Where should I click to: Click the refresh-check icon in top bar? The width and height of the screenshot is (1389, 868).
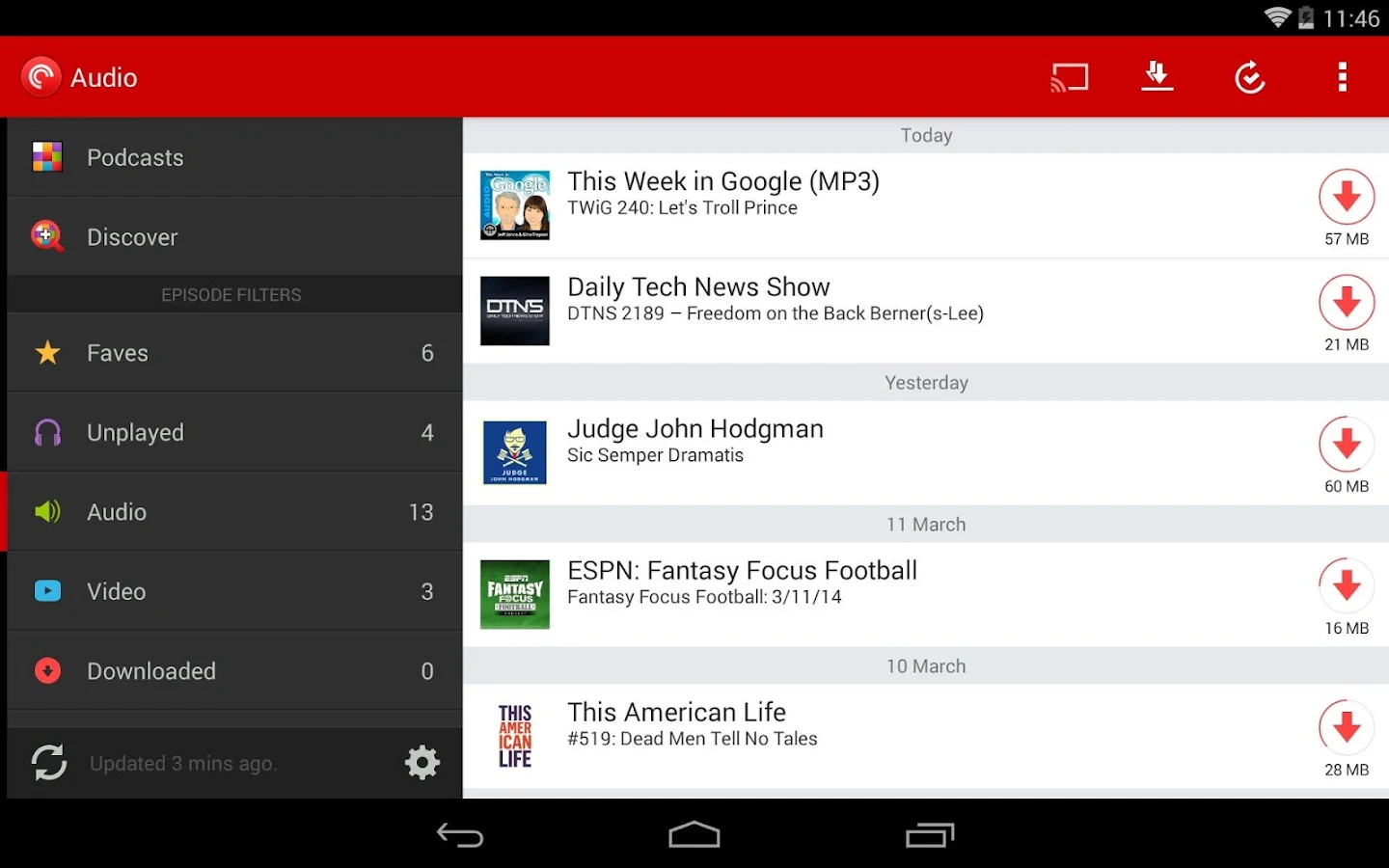(1250, 77)
